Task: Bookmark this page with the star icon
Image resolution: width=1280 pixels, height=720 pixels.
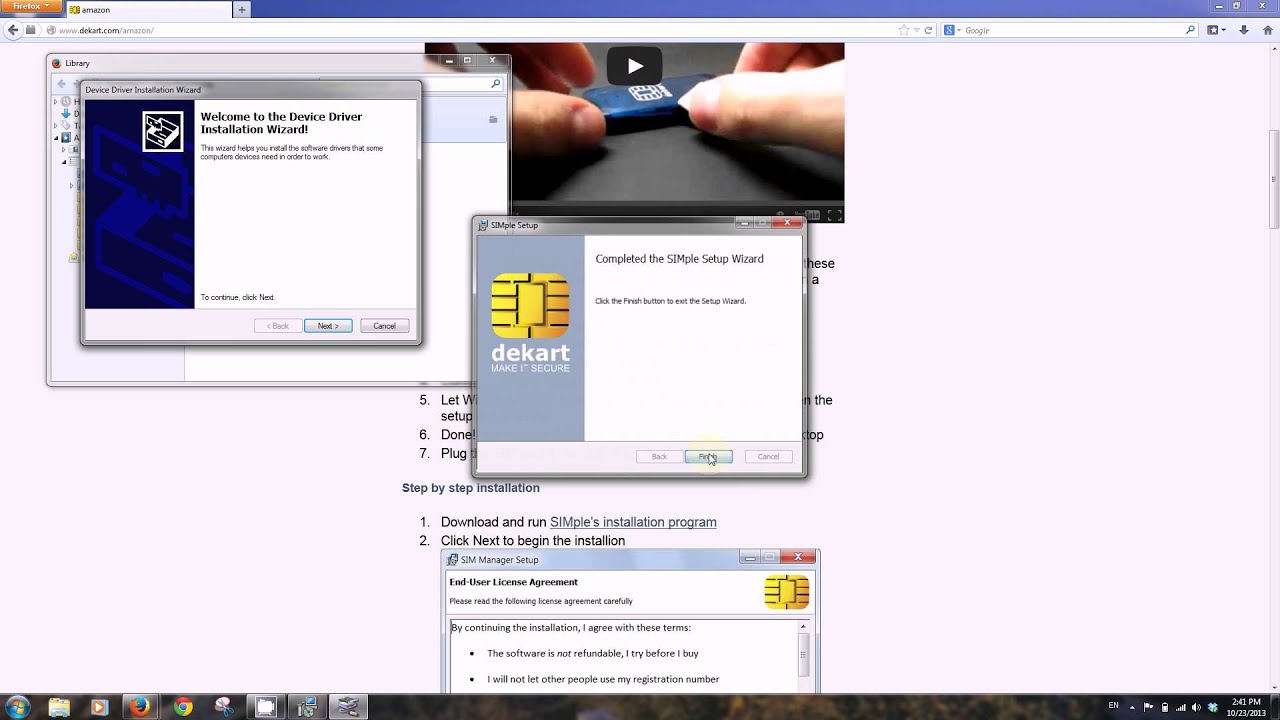Action: click(904, 30)
